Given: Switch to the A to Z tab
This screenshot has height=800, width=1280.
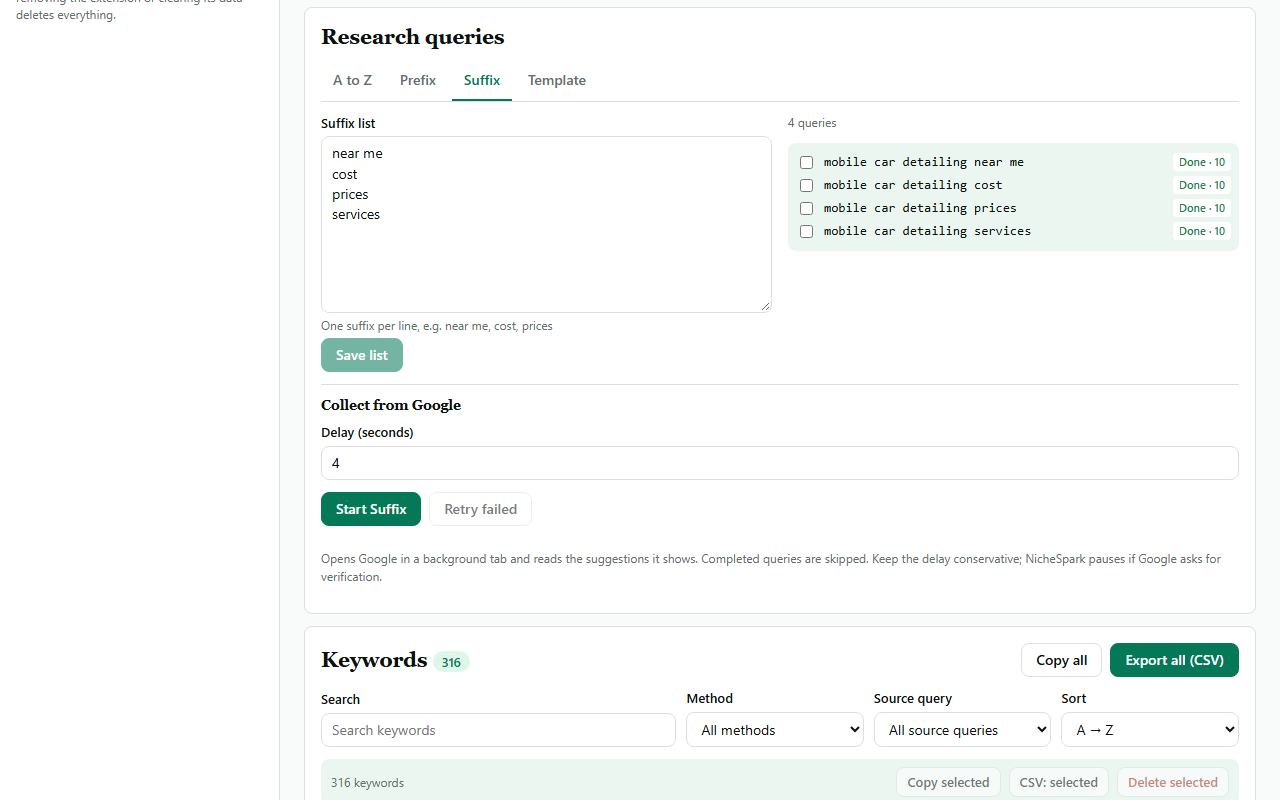Looking at the screenshot, I should click(x=352, y=80).
